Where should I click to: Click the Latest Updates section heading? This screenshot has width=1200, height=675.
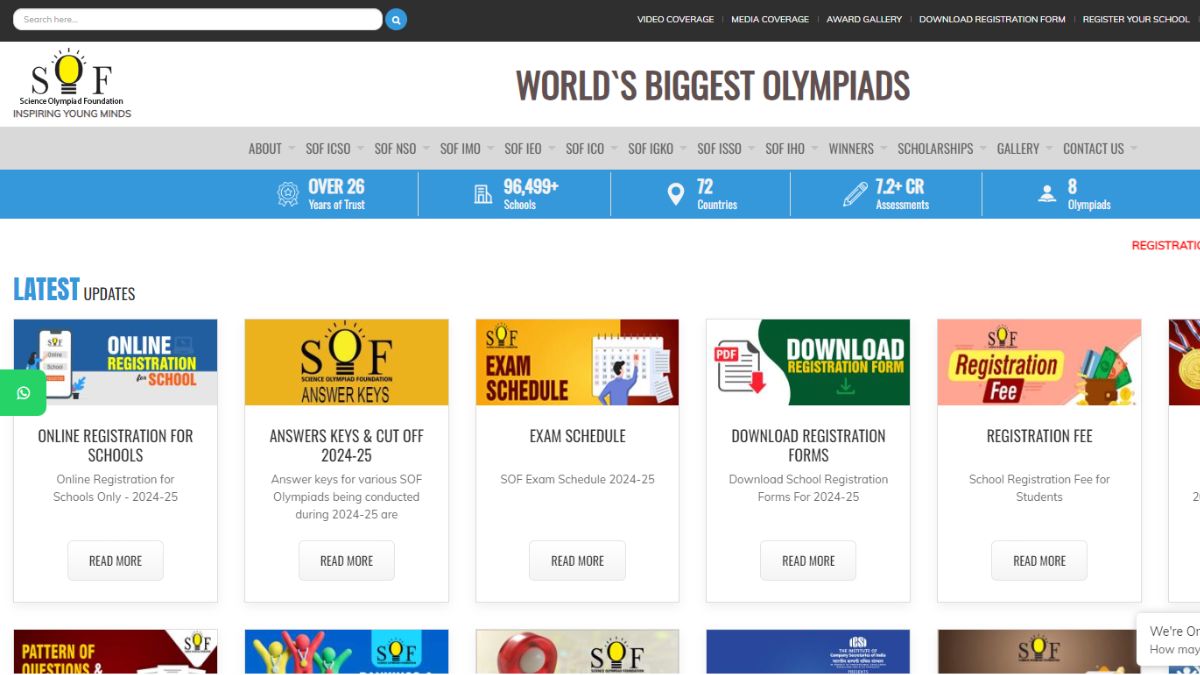[74, 290]
